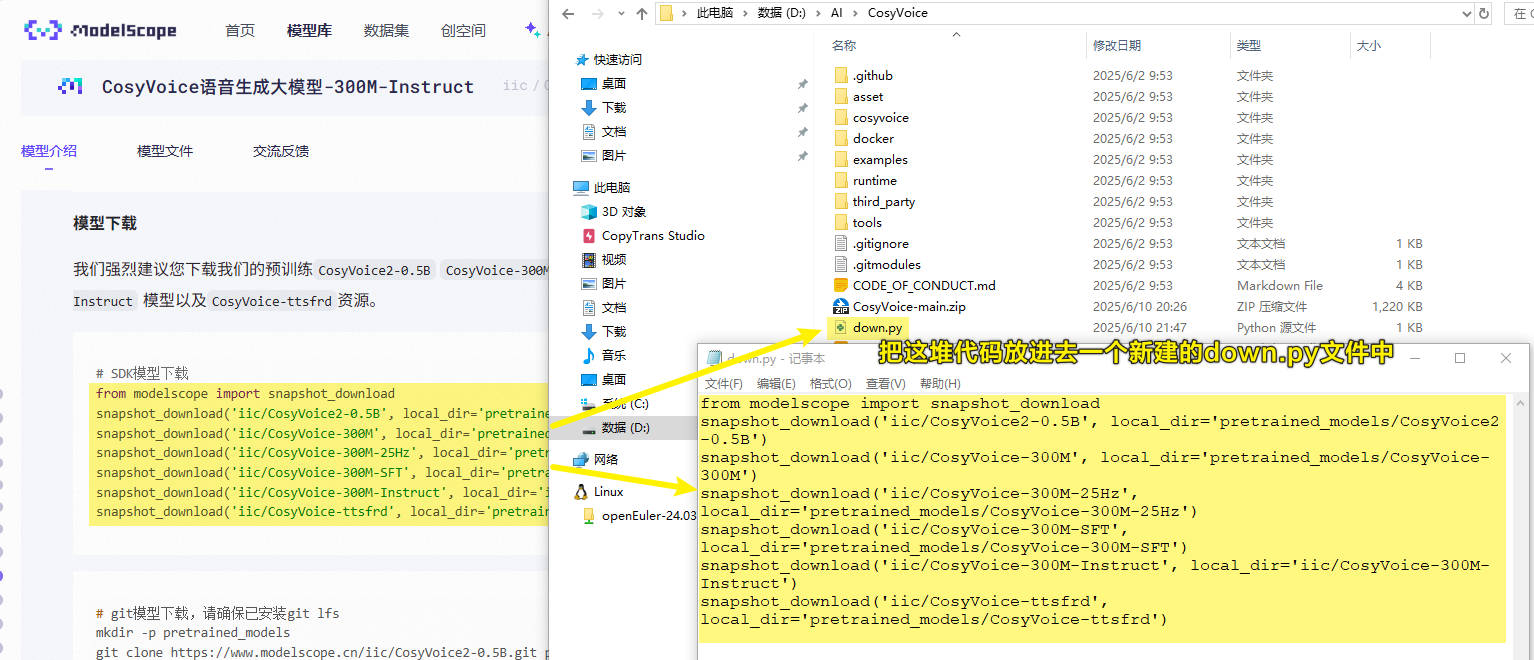
Task: Sort files by 修改日期 column
Action: point(1117,46)
